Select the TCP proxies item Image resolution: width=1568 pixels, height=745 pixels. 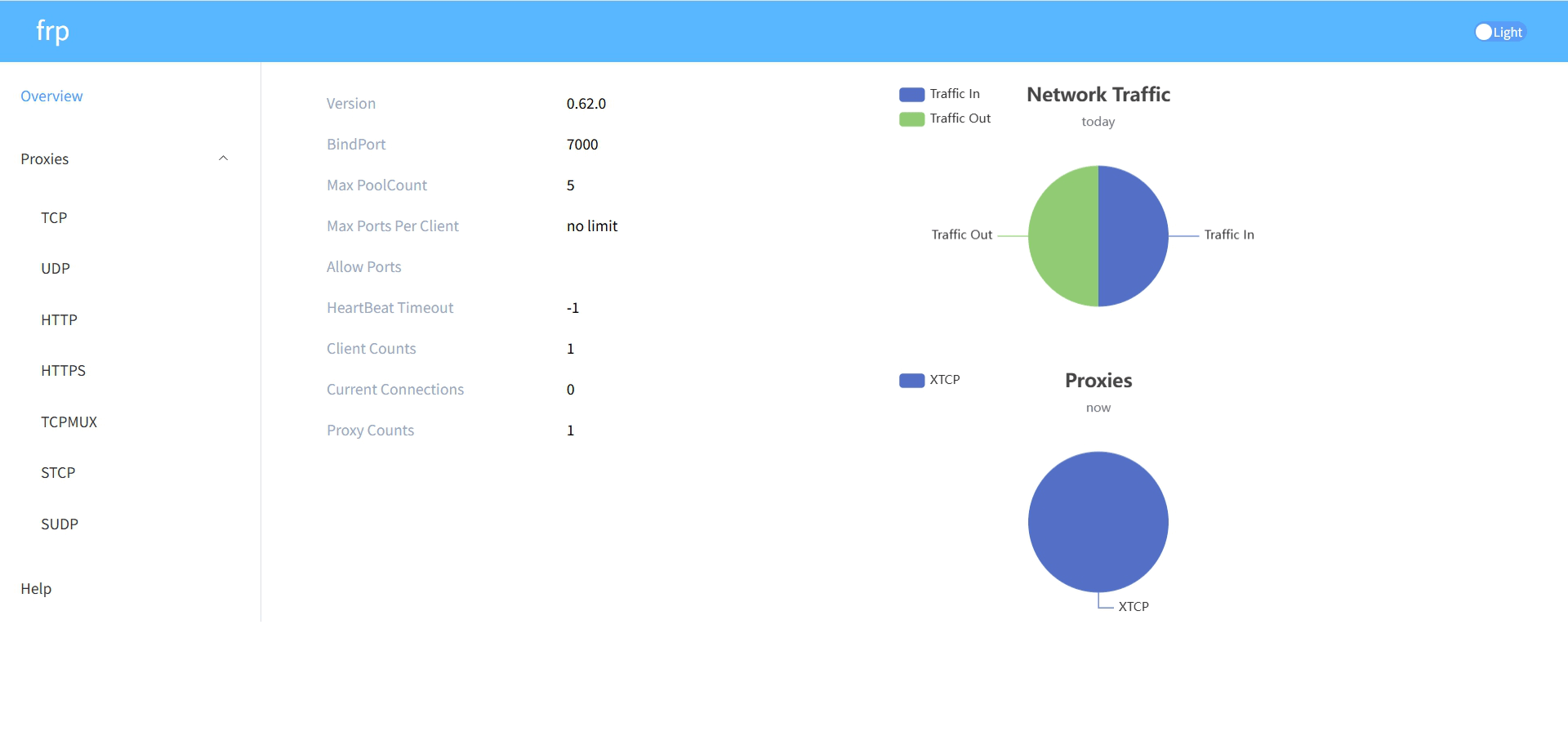coord(54,218)
